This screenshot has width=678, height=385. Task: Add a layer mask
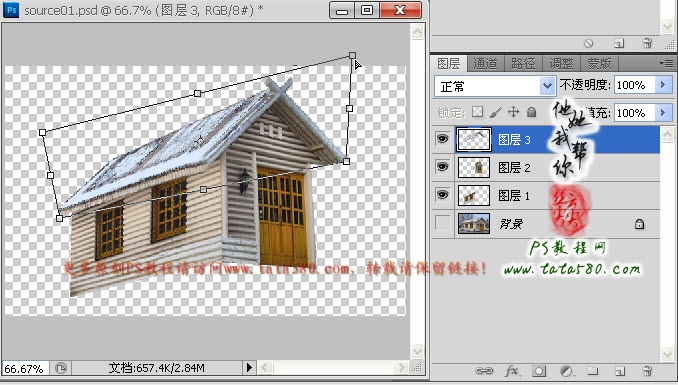pyautogui.click(x=539, y=371)
